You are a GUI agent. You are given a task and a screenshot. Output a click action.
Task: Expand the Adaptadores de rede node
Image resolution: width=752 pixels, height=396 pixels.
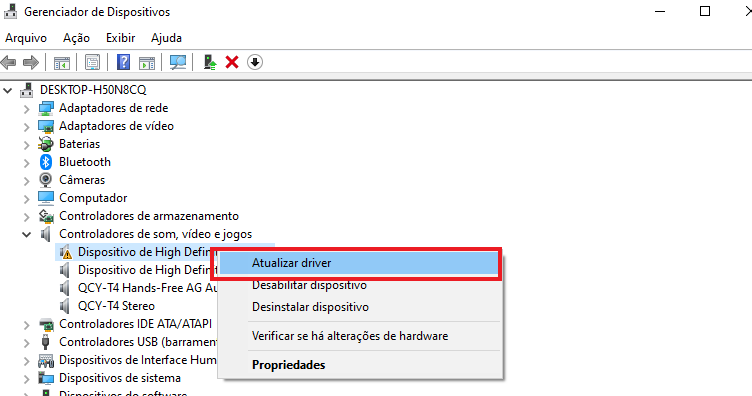(26, 109)
